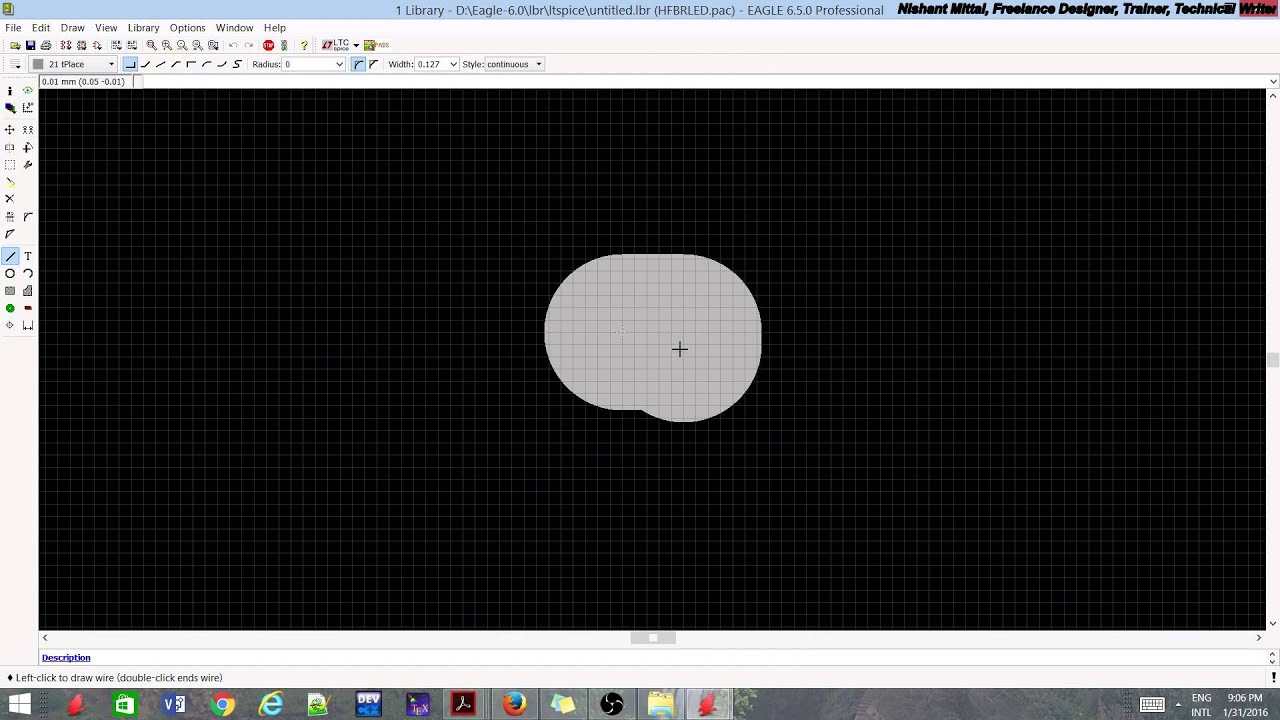This screenshot has height=720, width=1280.
Task: Select the Delete (X) tool
Action: click(10, 198)
